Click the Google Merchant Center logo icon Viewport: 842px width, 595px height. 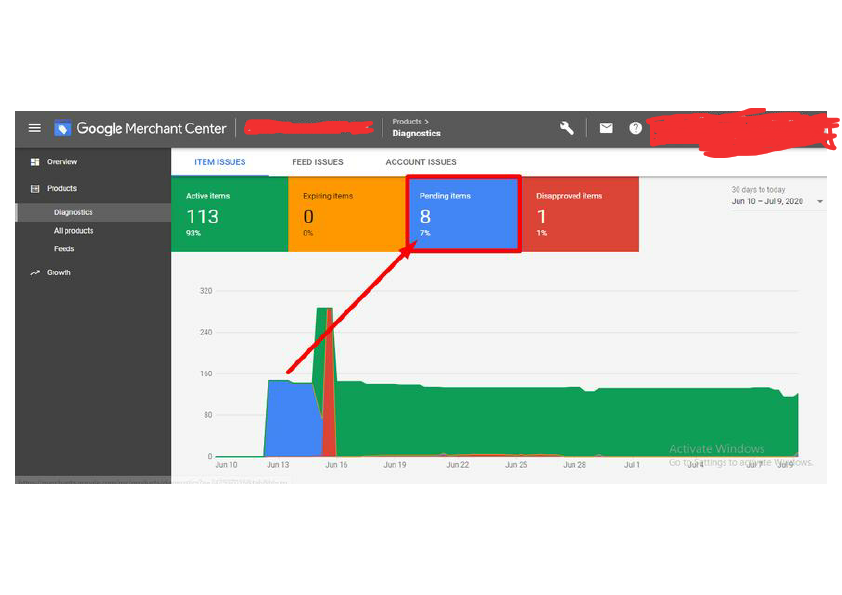[62, 128]
